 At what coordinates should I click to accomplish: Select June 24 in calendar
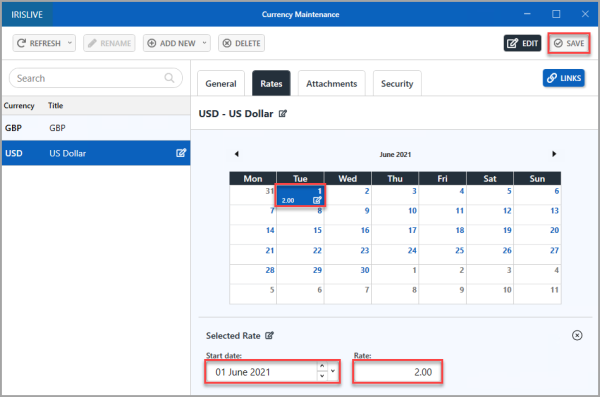pos(395,255)
